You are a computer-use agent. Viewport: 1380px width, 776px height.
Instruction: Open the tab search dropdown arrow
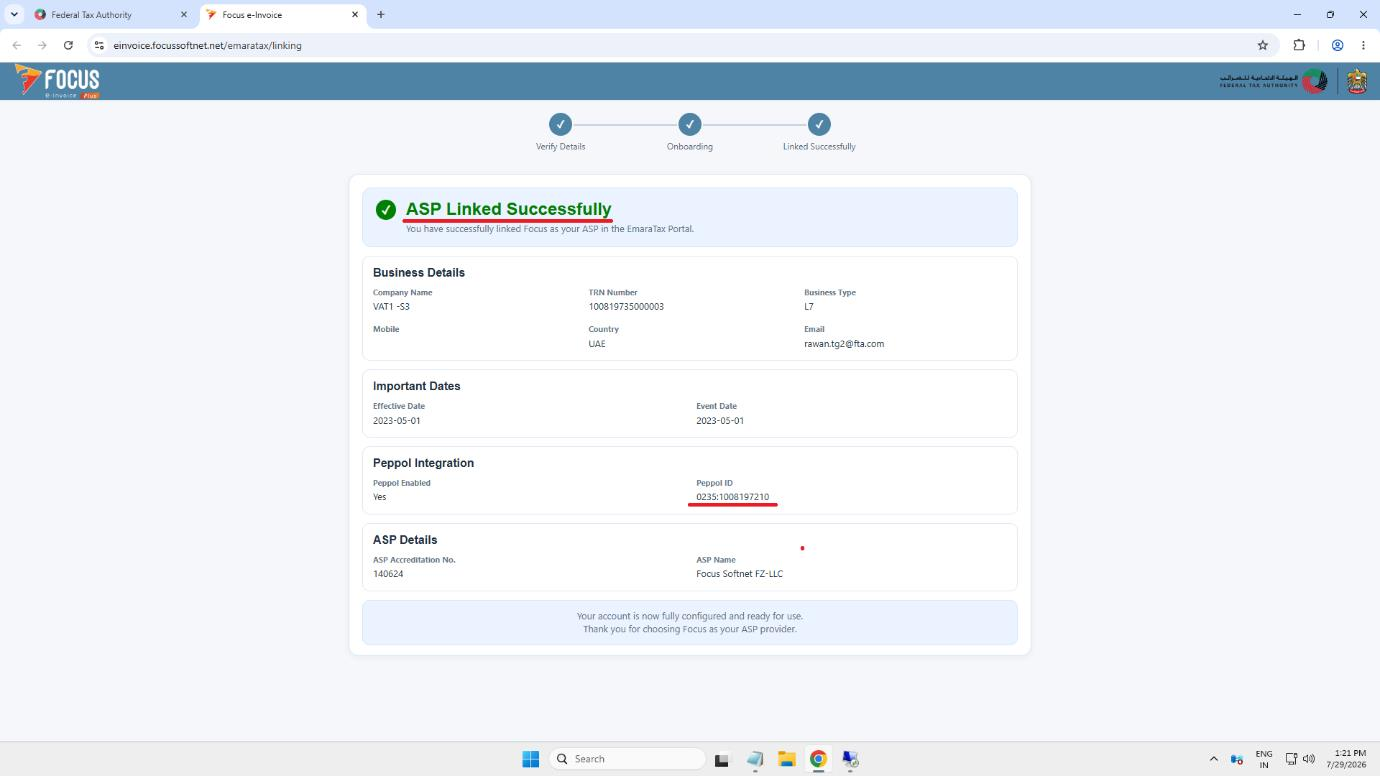(14, 15)
